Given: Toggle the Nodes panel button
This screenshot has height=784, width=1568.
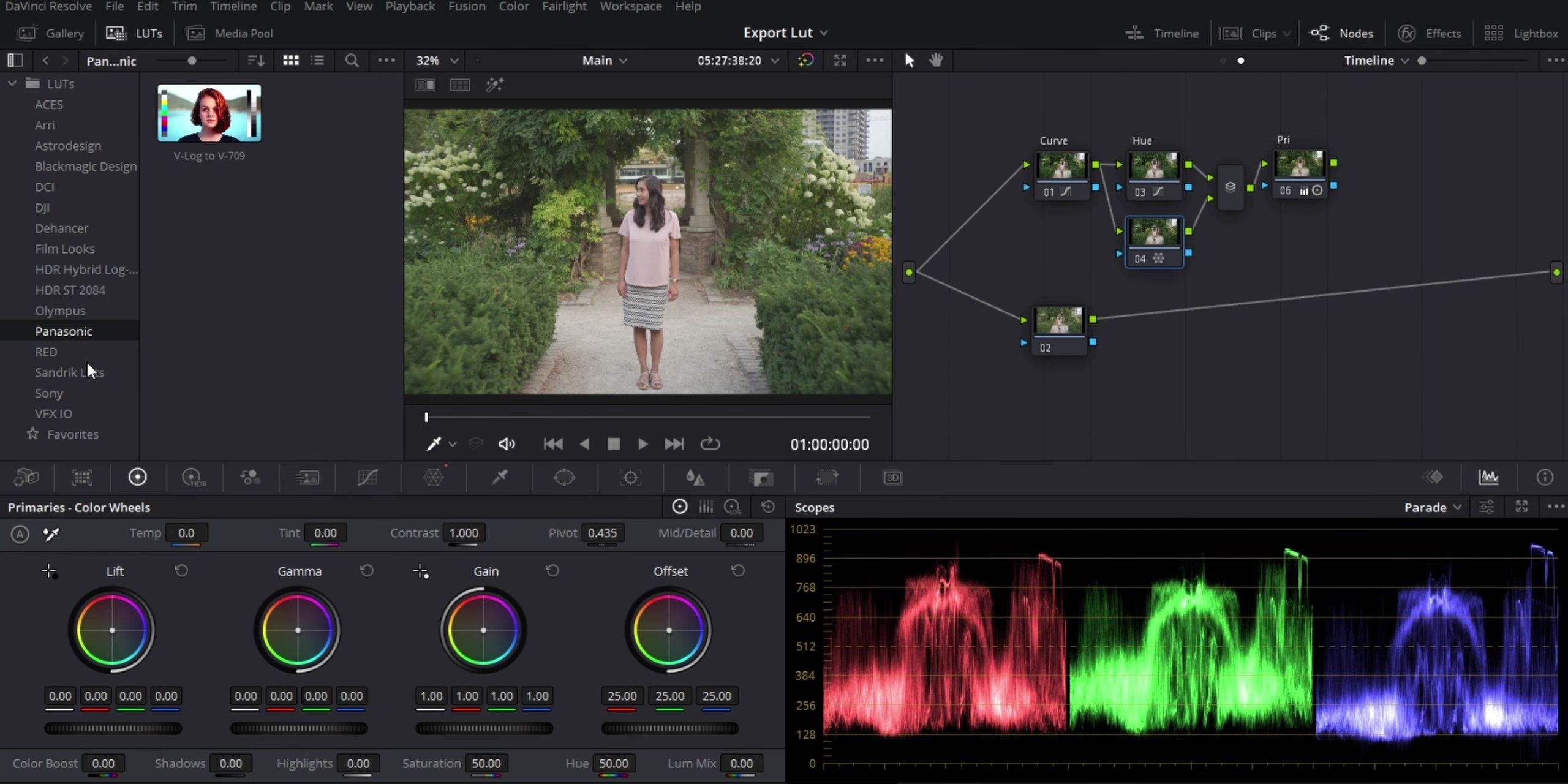Looking at the screenshot, I should [1342, 33].
